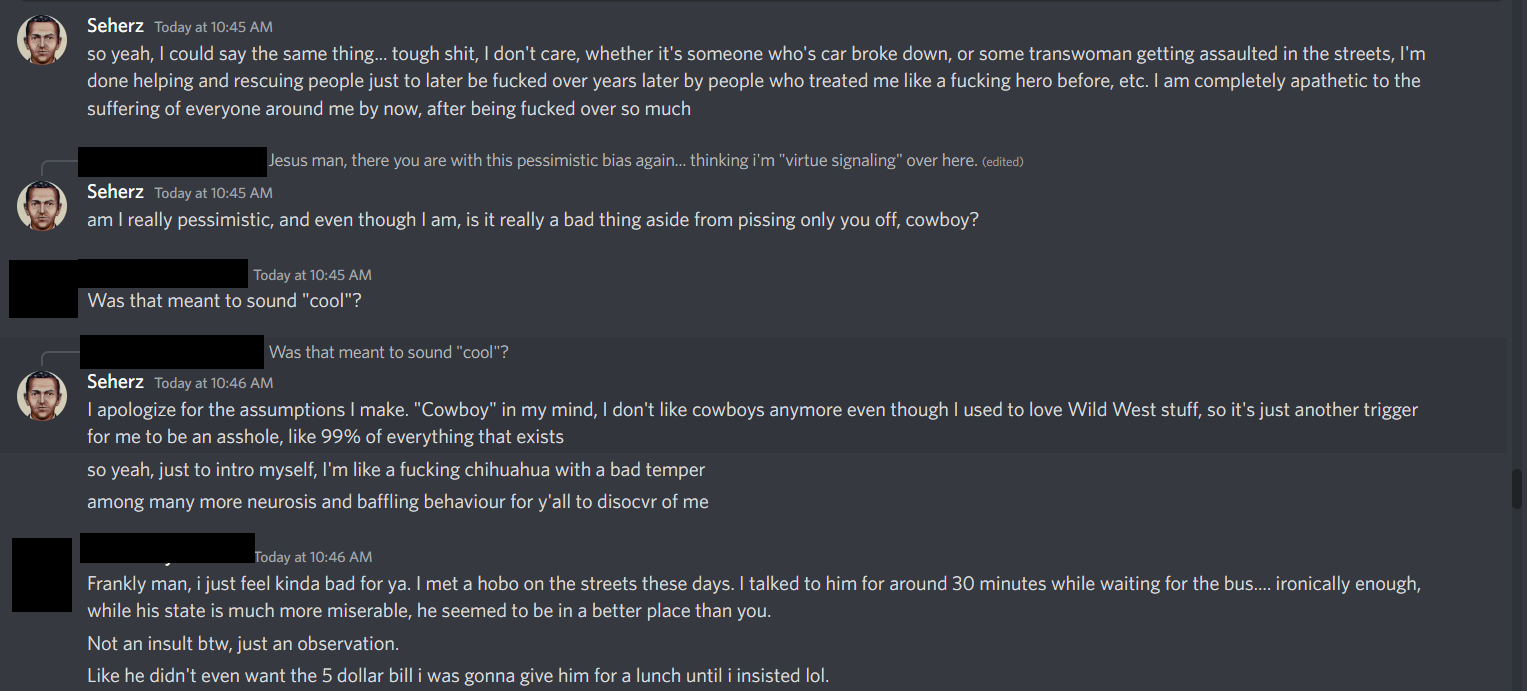Jump to the replied "Jesus man, there you are" message preview
This screenshot has height=691, width=1527.
coord(622,160)
